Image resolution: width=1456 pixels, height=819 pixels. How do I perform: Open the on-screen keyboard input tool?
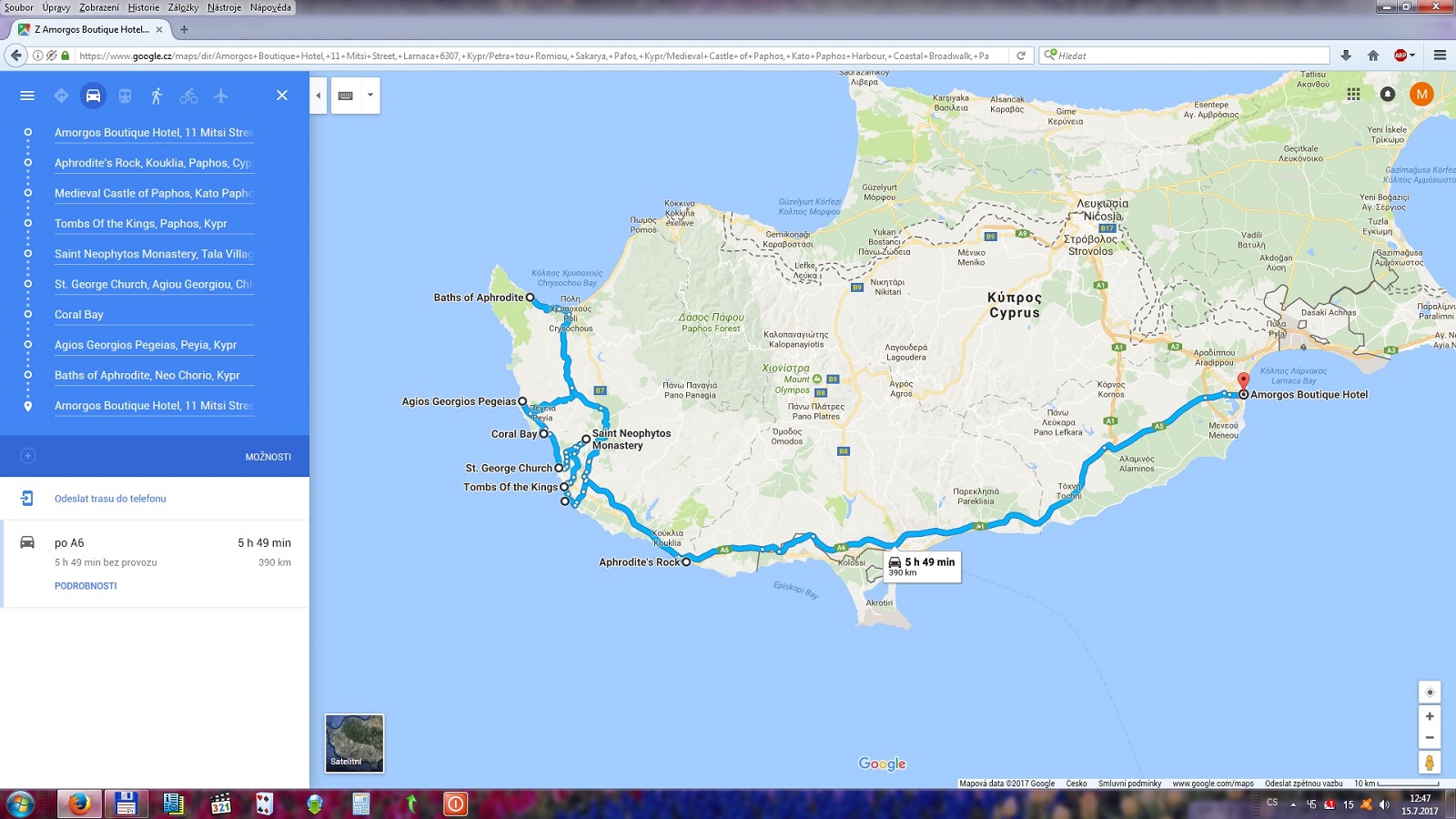[346, 96]
